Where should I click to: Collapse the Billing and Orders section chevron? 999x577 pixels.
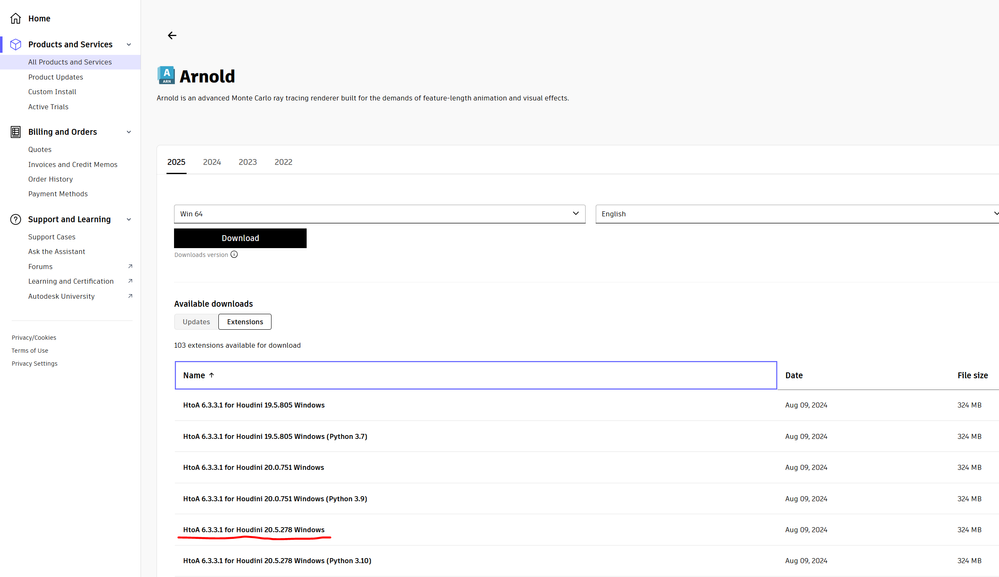129,132
